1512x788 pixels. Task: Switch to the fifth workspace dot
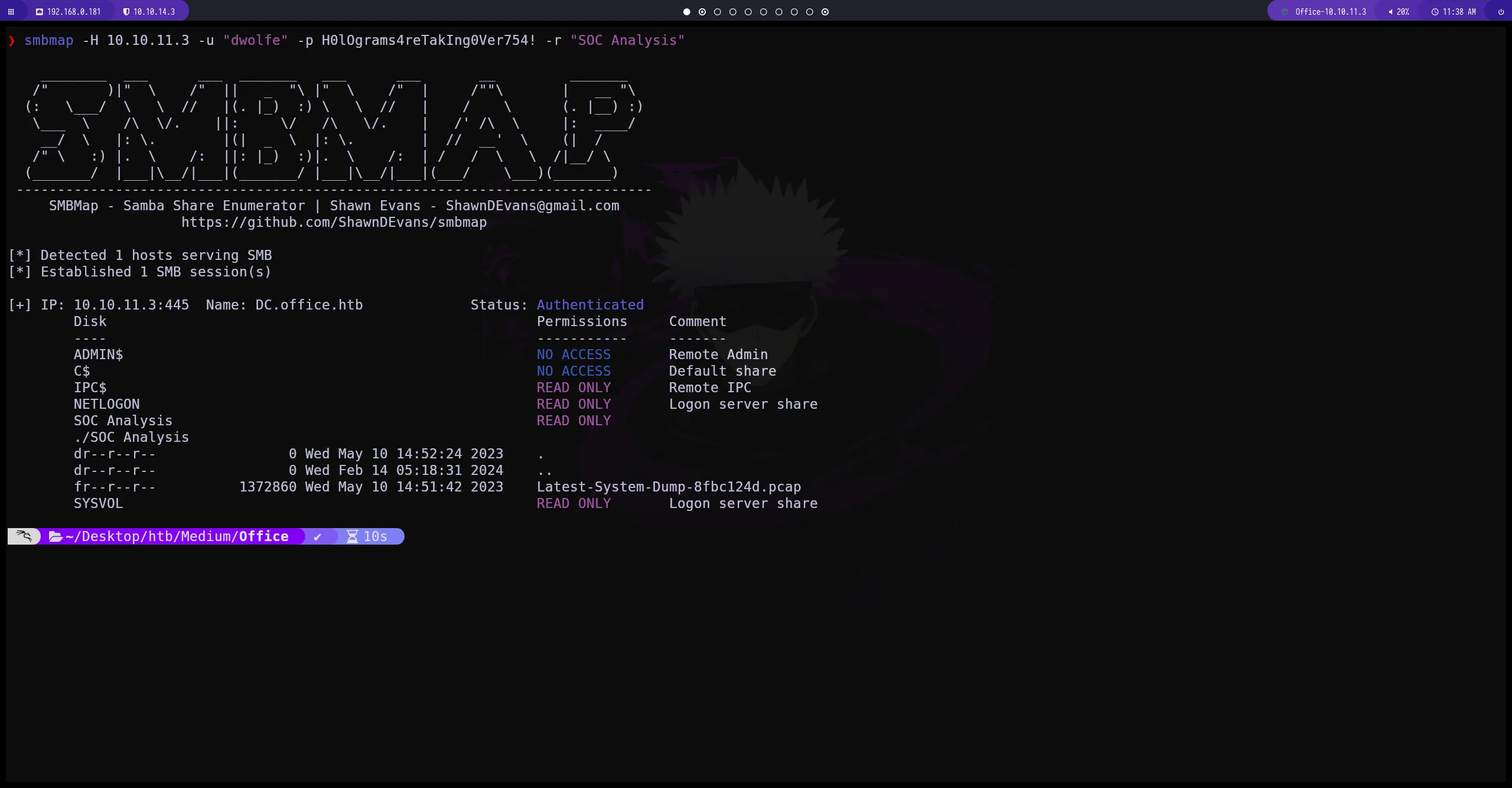point(748,12)
